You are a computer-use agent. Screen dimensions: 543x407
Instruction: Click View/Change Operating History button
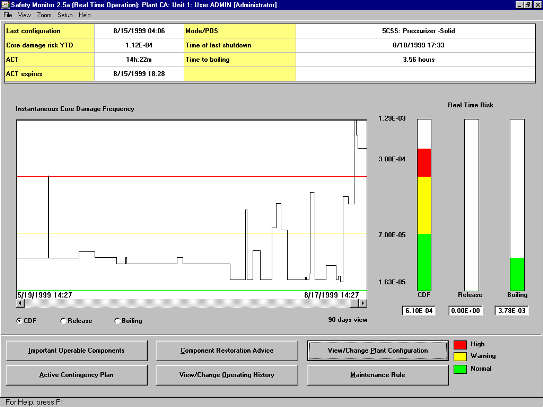[x=227, y=375]
